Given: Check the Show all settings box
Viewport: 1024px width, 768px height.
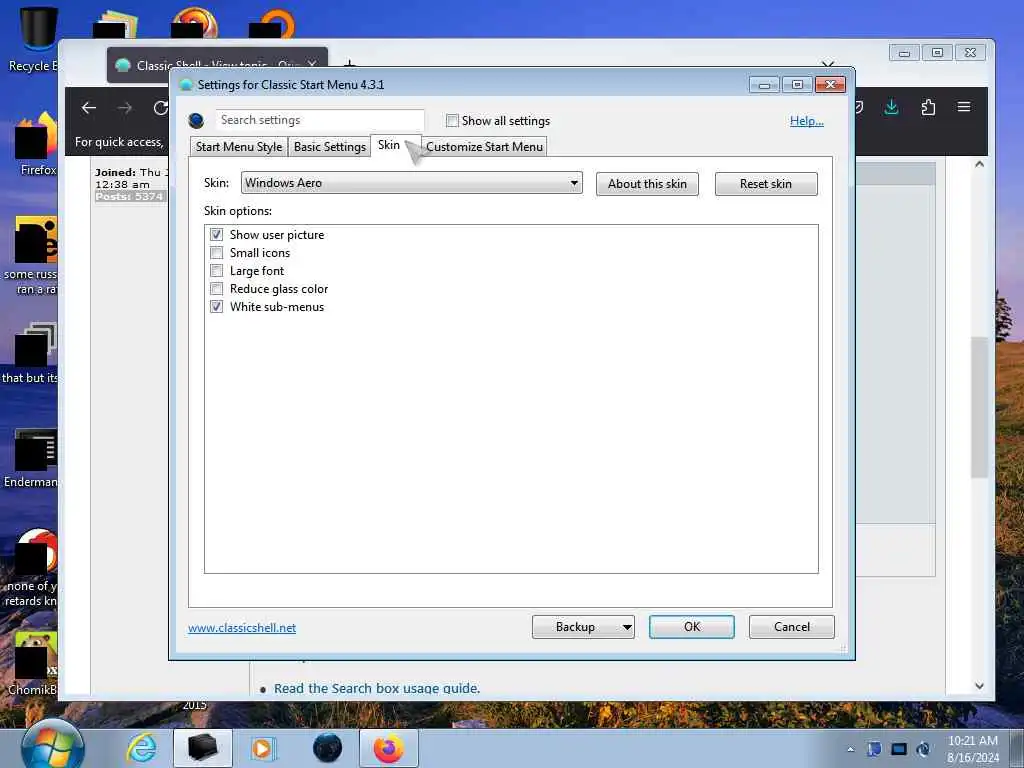Looking at the screenshot, I should [x=452, y=121].
